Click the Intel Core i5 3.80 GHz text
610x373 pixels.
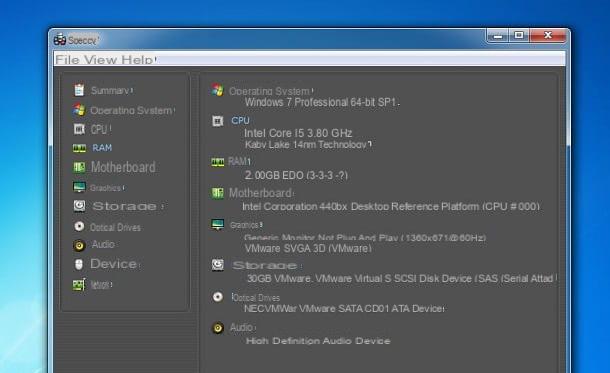(298, 133)
